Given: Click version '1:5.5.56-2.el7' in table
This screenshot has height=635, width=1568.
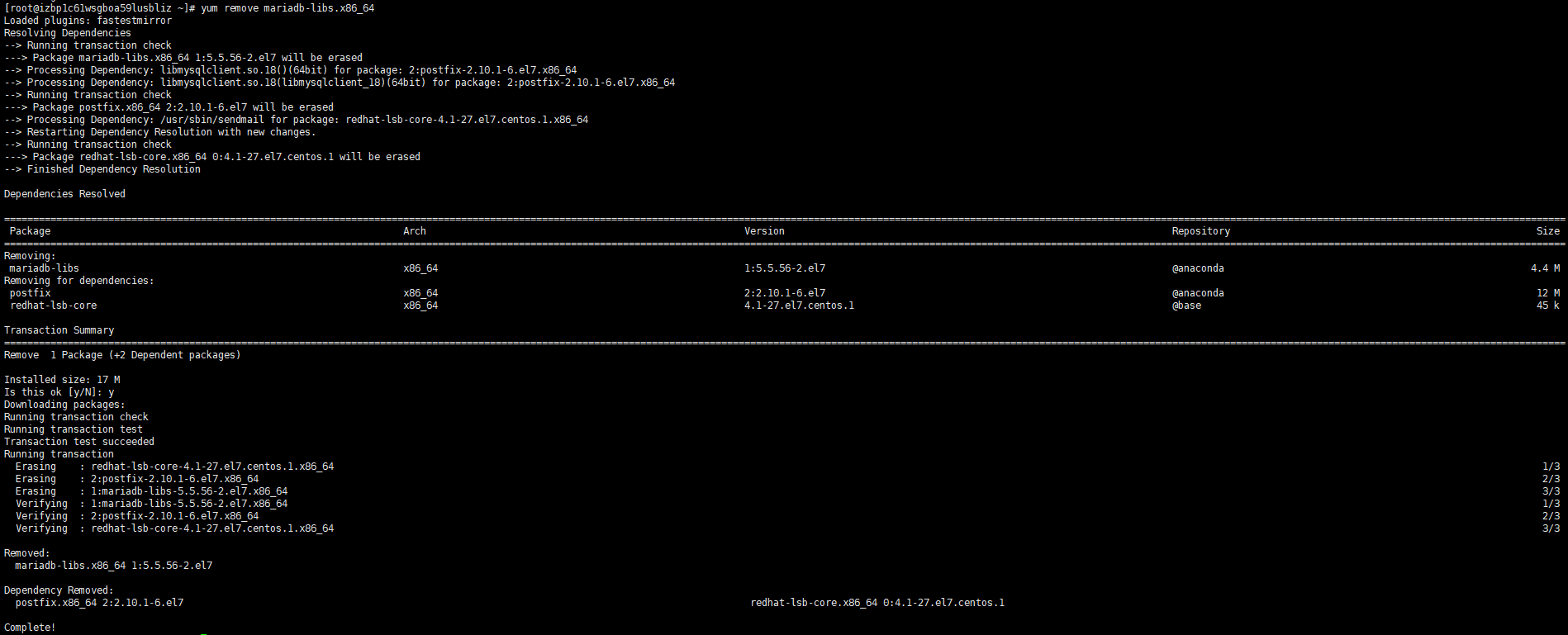Looking at the screenshot, I should click(x=785, y=268).
